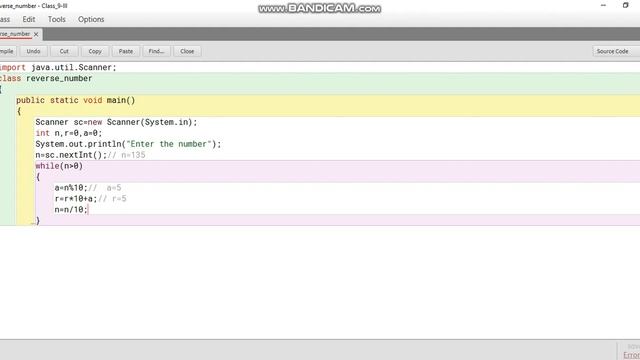Open the Source Code view dropdown
The width and height of the screenshot is (640, 360).
(x=616, y=51)
